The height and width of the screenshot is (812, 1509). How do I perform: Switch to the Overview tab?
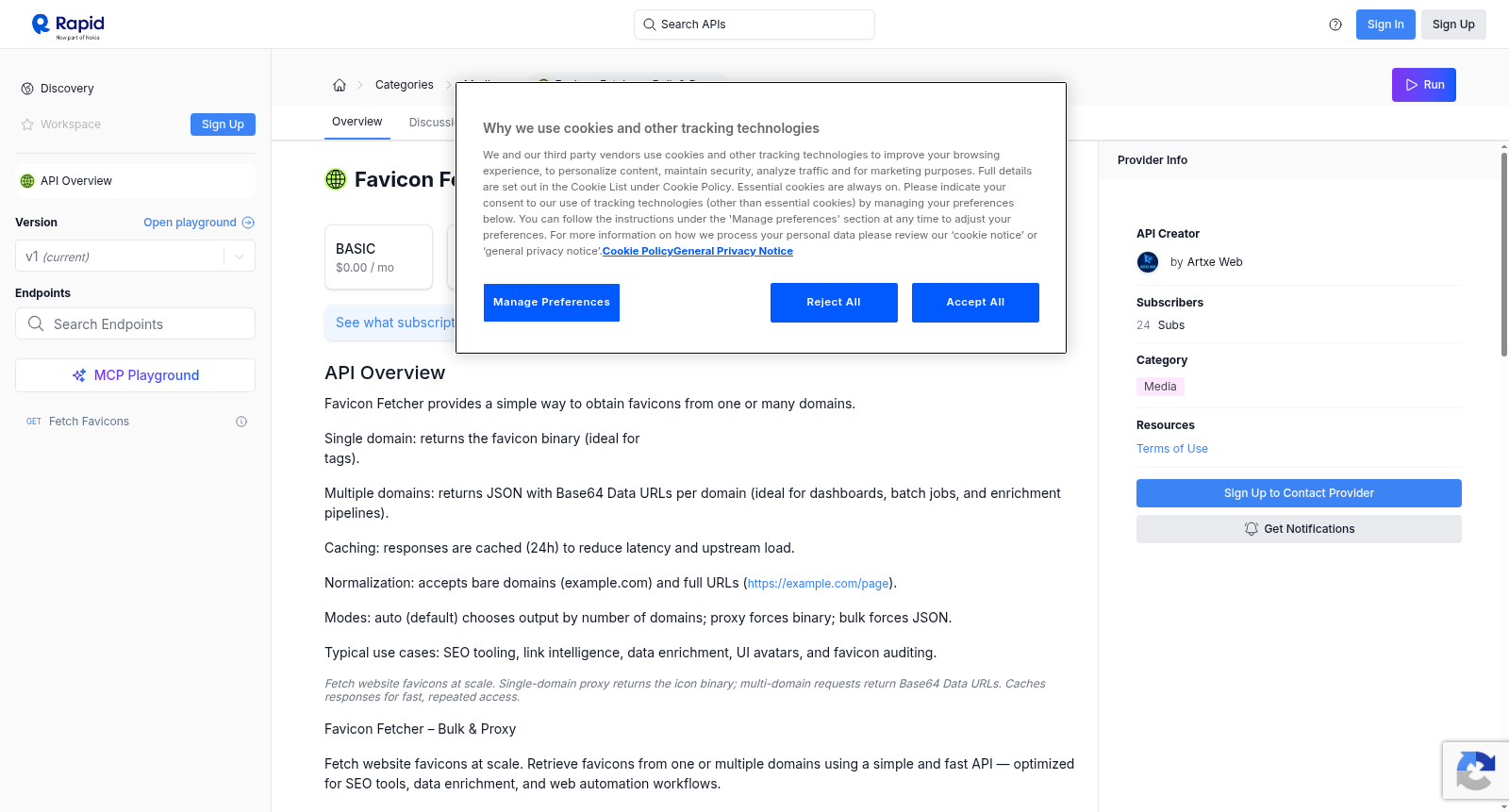pyautogui.click(x=357, y=122)
